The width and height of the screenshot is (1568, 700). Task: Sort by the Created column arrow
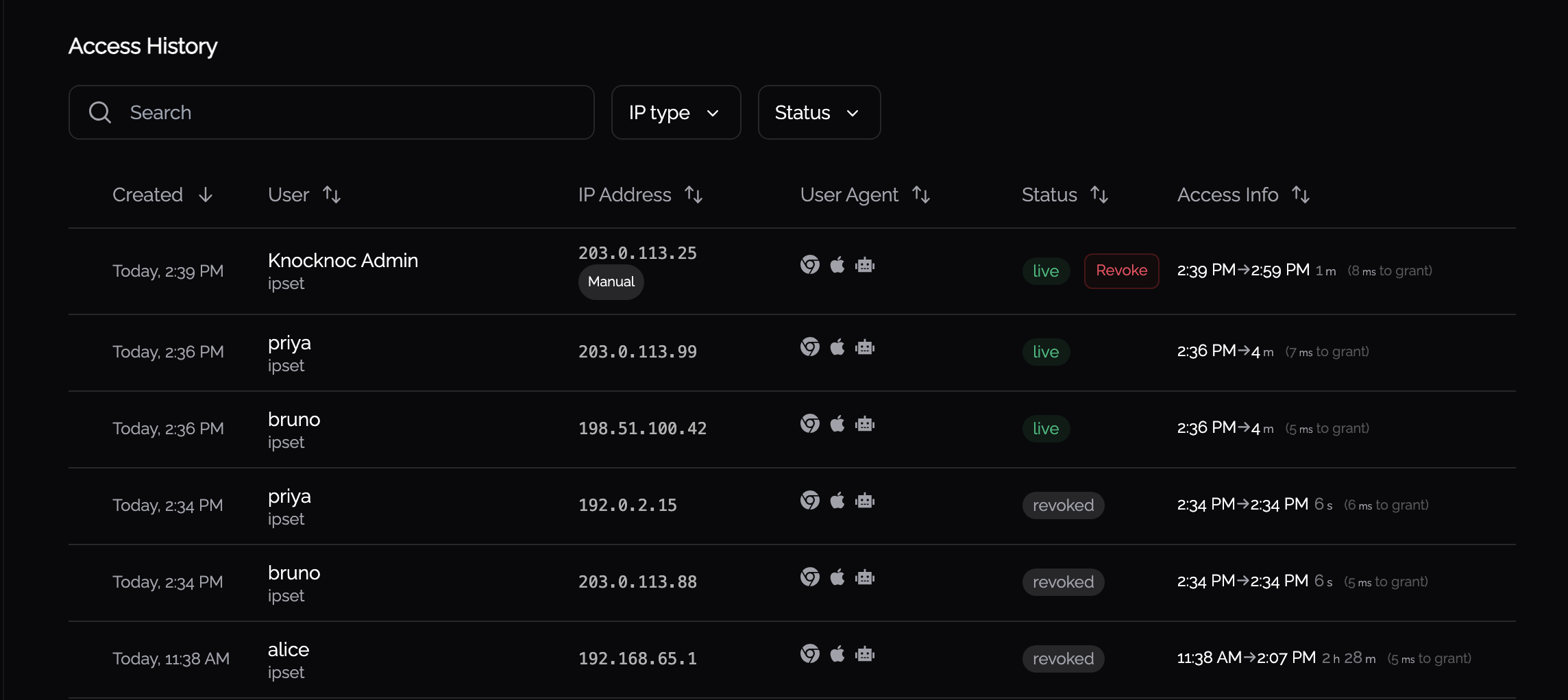tap(206, 195)
